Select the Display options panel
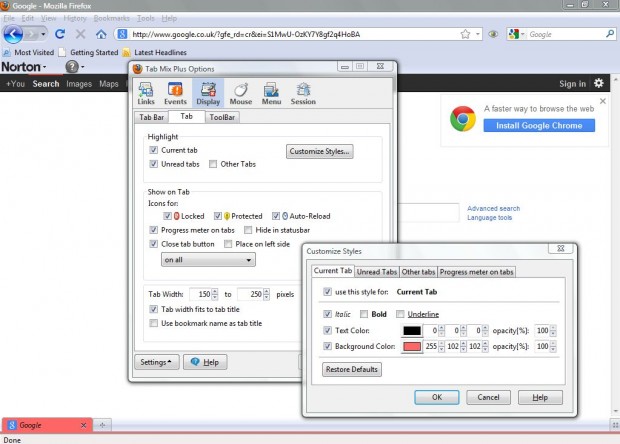620x444 pixels. click(208, 93)
